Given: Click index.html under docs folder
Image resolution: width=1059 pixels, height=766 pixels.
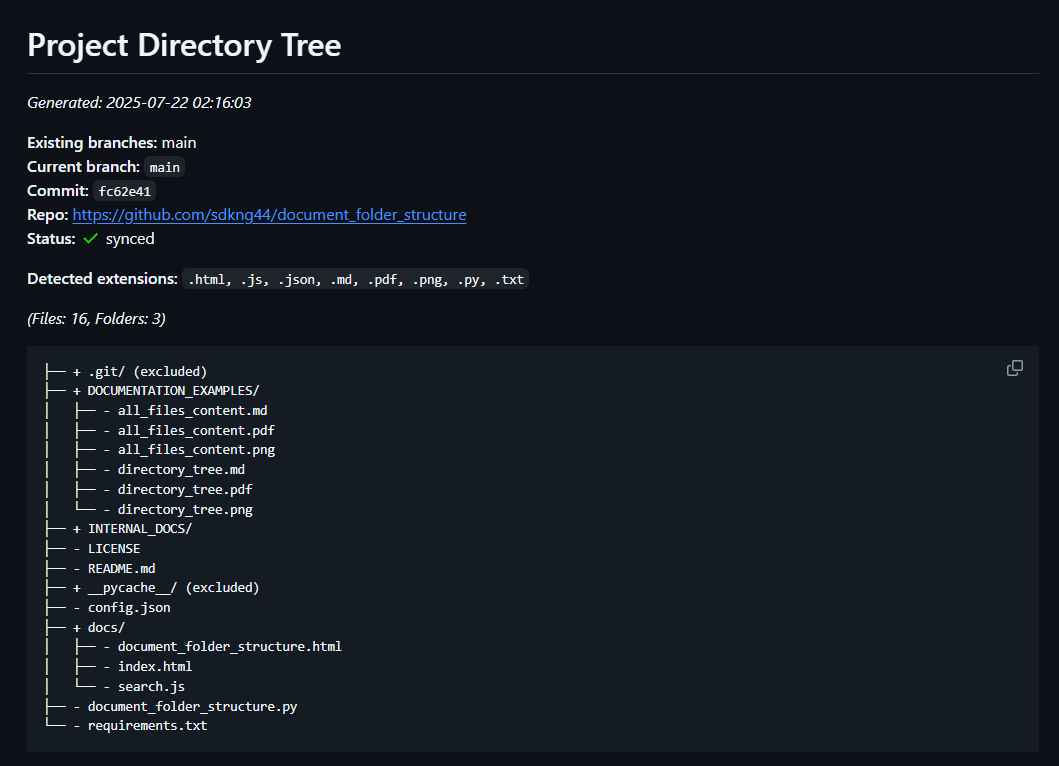Looking at the screenshot, I should pos(155,666).
